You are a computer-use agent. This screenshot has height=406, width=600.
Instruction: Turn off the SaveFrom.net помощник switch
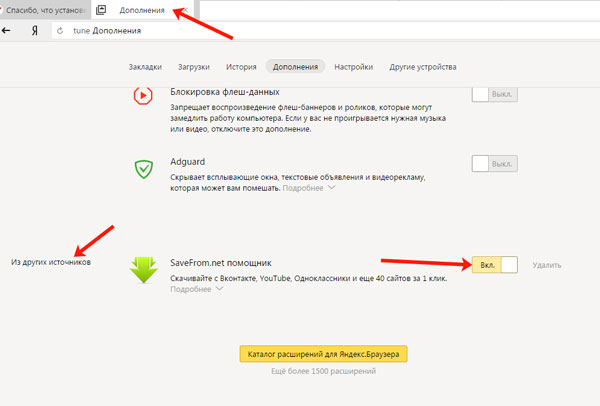(x=493, y=264)
